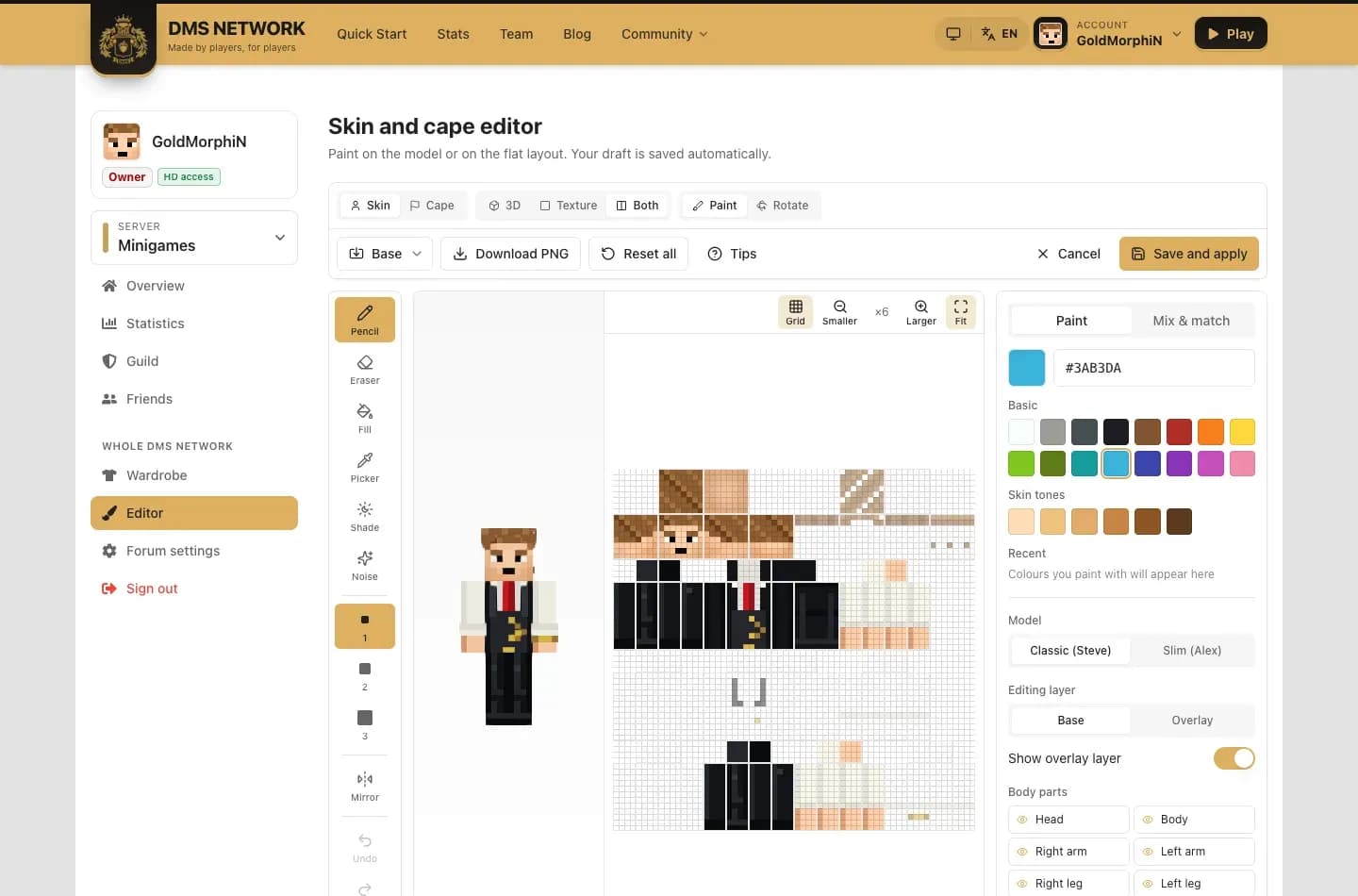Screen dimensions: 1358x896
Task: Select the Pencil tool
Action: [x=365, y=320]
